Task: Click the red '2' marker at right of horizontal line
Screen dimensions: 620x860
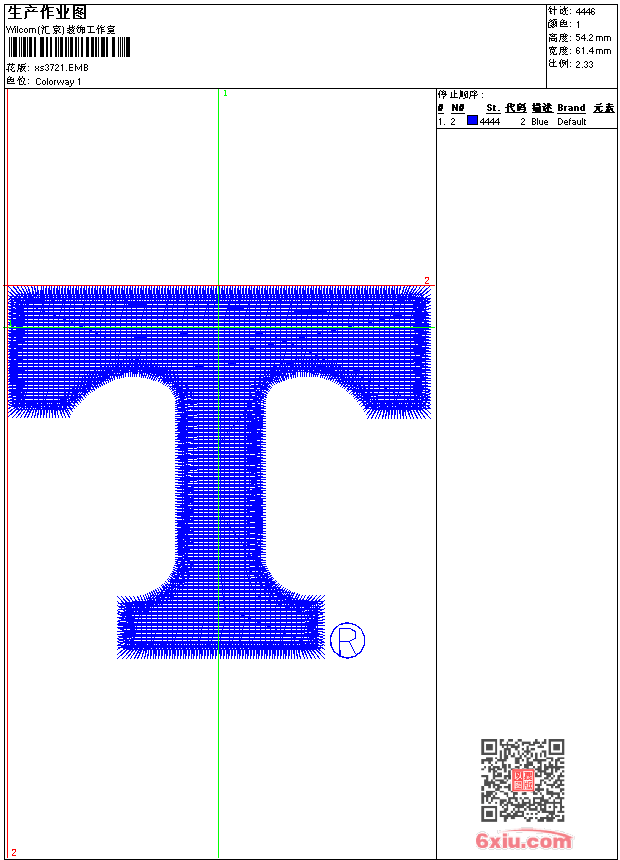Action: (x=426, y=280)
